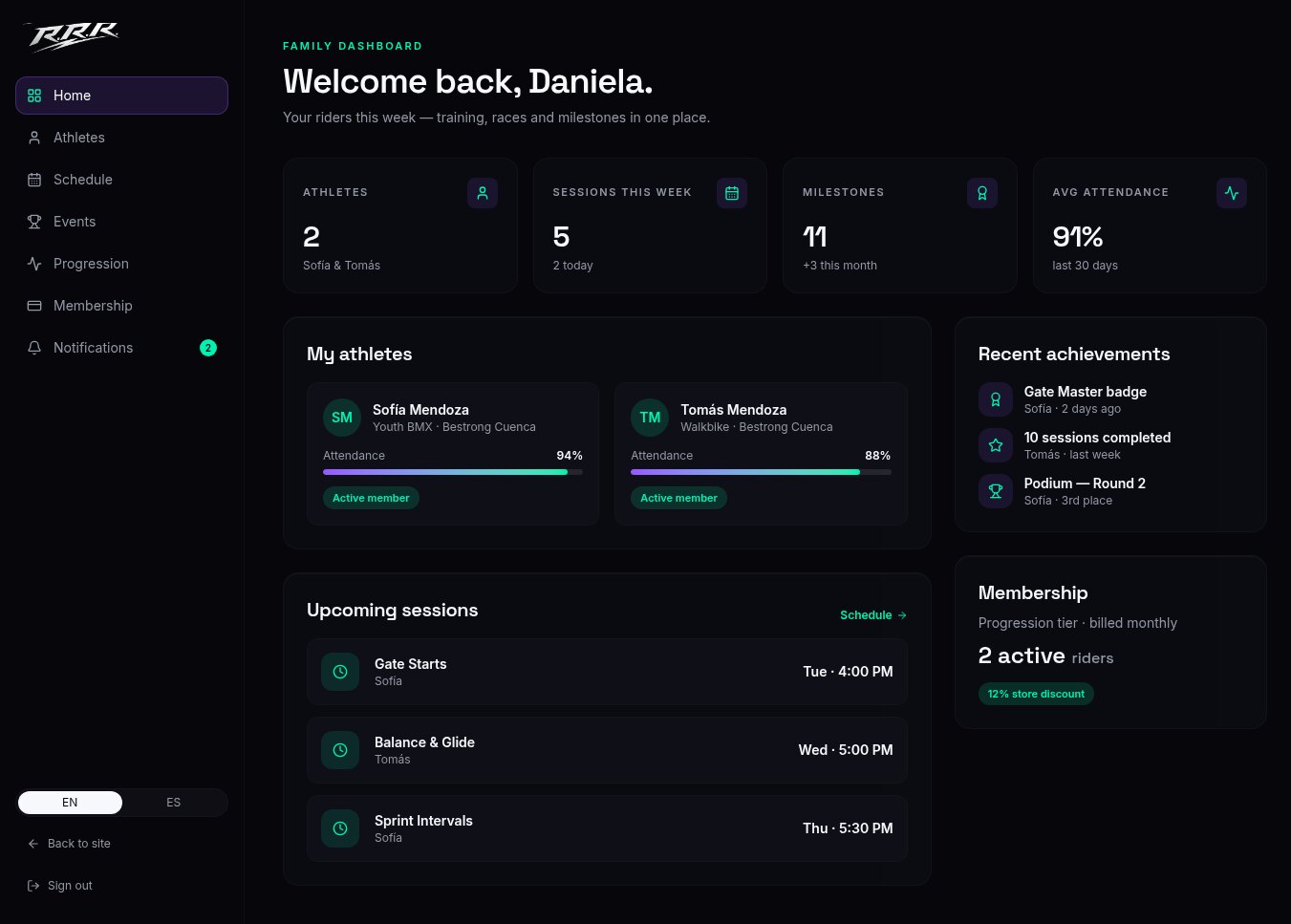The image size is (1291, 924).
Task: Click the clock icon for Sprint Intervals session
Action: point(340,828)
